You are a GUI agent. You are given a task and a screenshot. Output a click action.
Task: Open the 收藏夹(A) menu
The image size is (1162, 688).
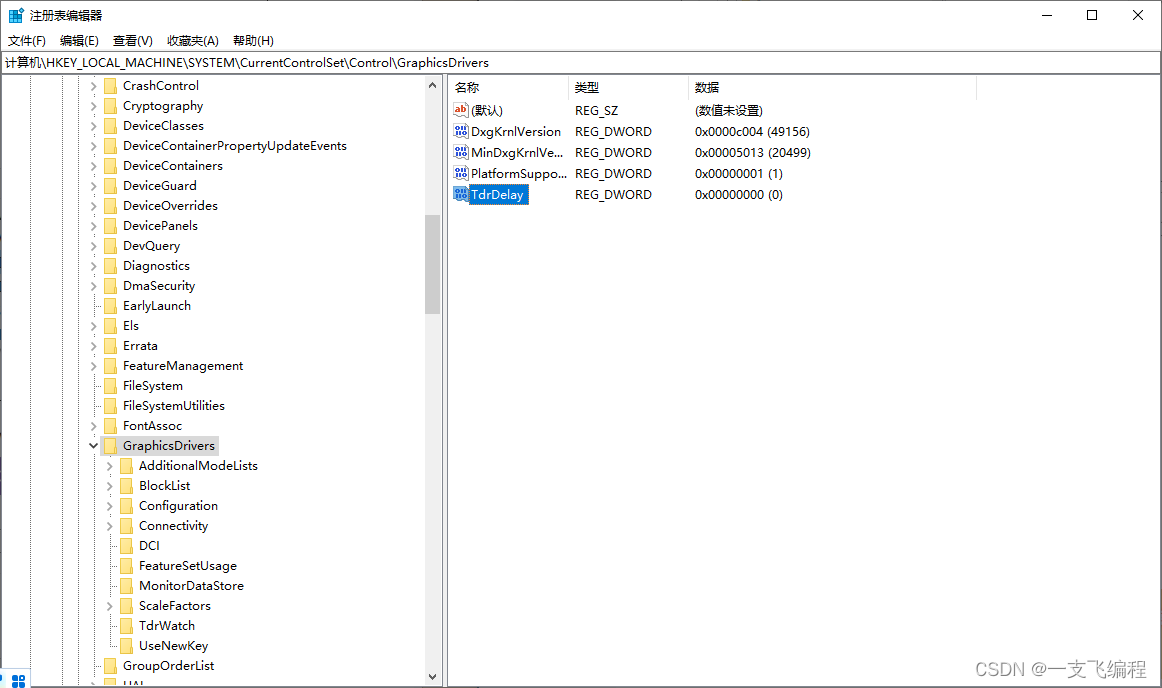193,41
